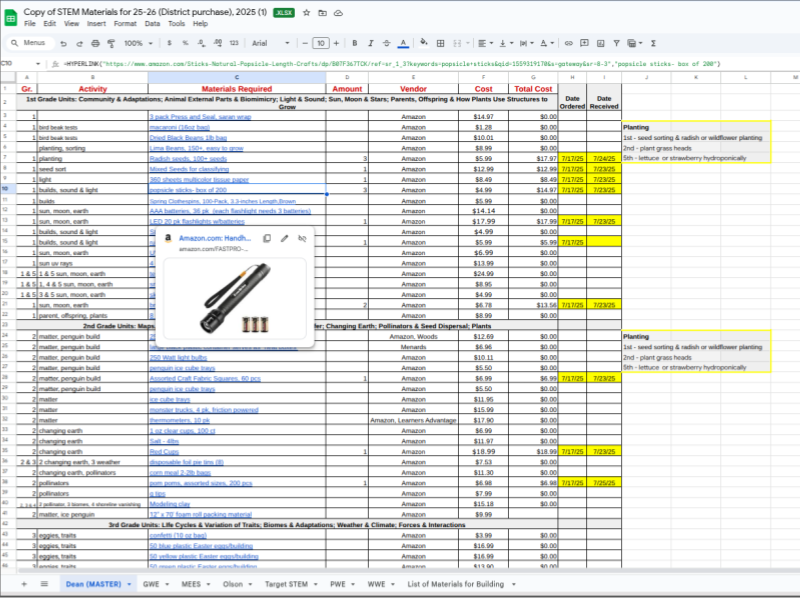This screenshot has height=600, width=800.
Task: Click the Decrease decimal places icon
Action: pyautogui.click(x=202, y=43)
